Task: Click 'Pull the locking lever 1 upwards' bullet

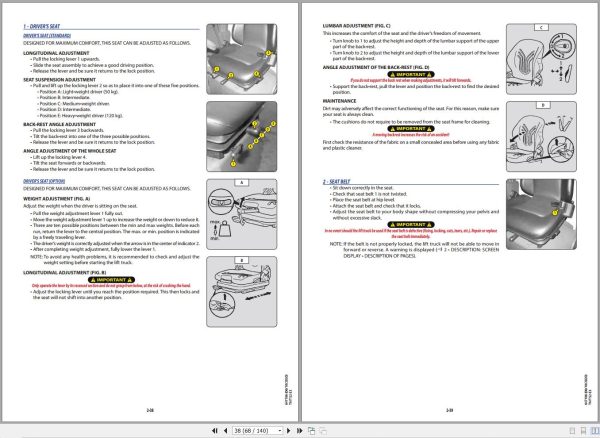Action: [66, 59]
